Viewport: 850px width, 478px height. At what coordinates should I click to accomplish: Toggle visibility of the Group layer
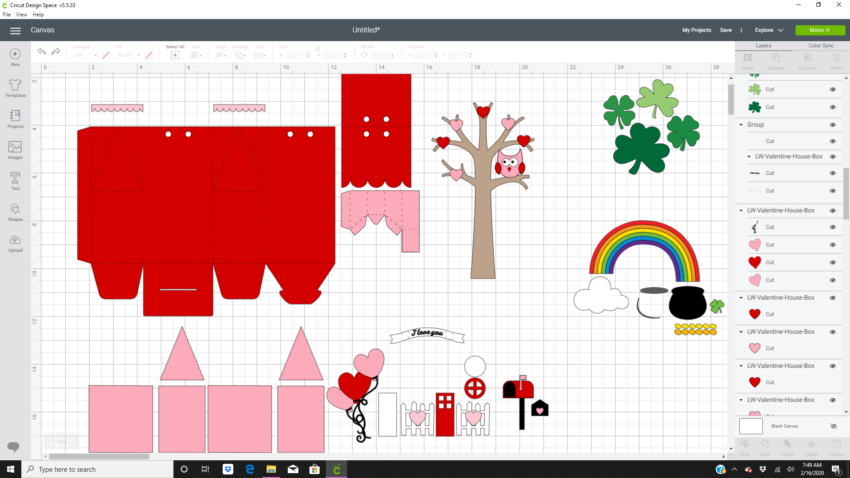click(x=832, y=125)
